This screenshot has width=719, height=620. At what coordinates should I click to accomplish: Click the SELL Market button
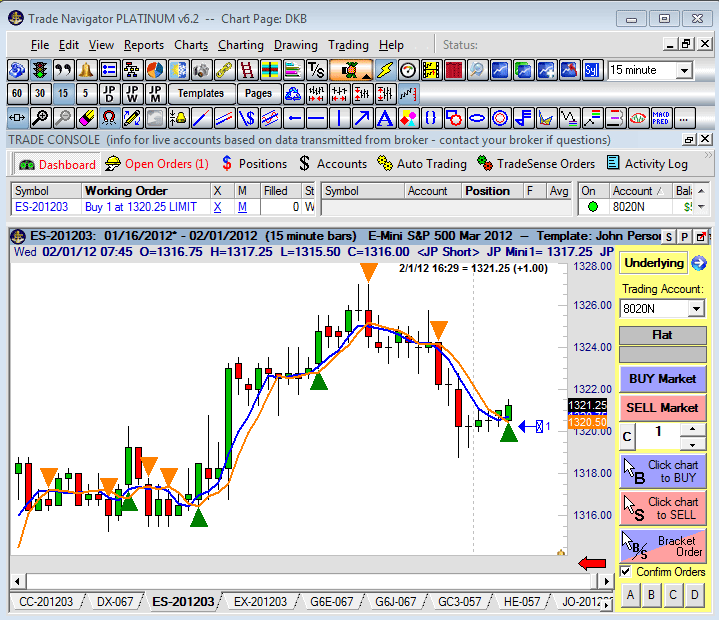click(x=663, y=408)
